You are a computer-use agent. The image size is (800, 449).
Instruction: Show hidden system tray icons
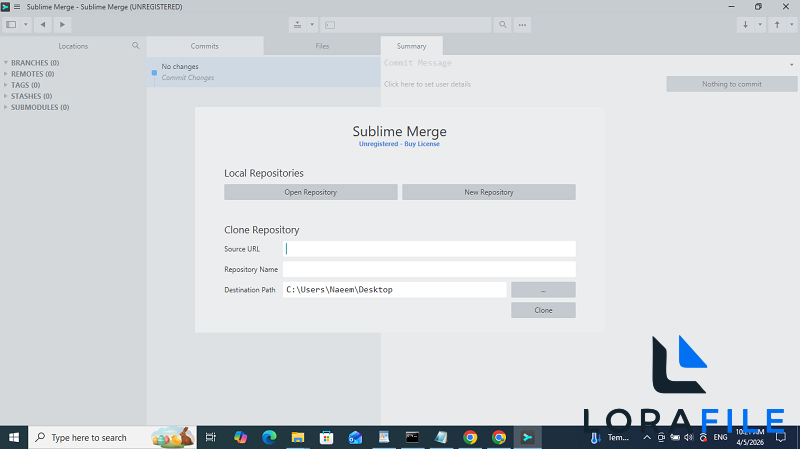pos(647,437)
